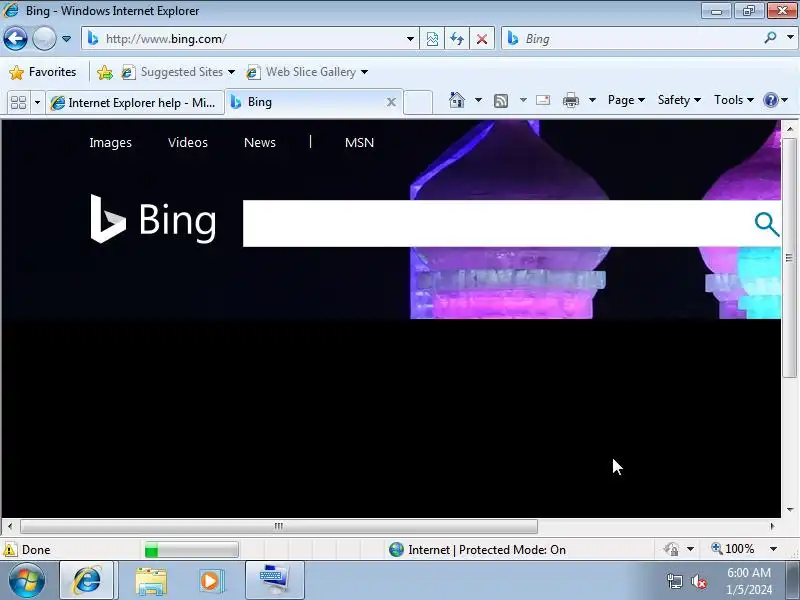Viewport: 800px width, 600px height.
Task: Click the vertical scrollbar thumb
Action: tap(789, 258)
